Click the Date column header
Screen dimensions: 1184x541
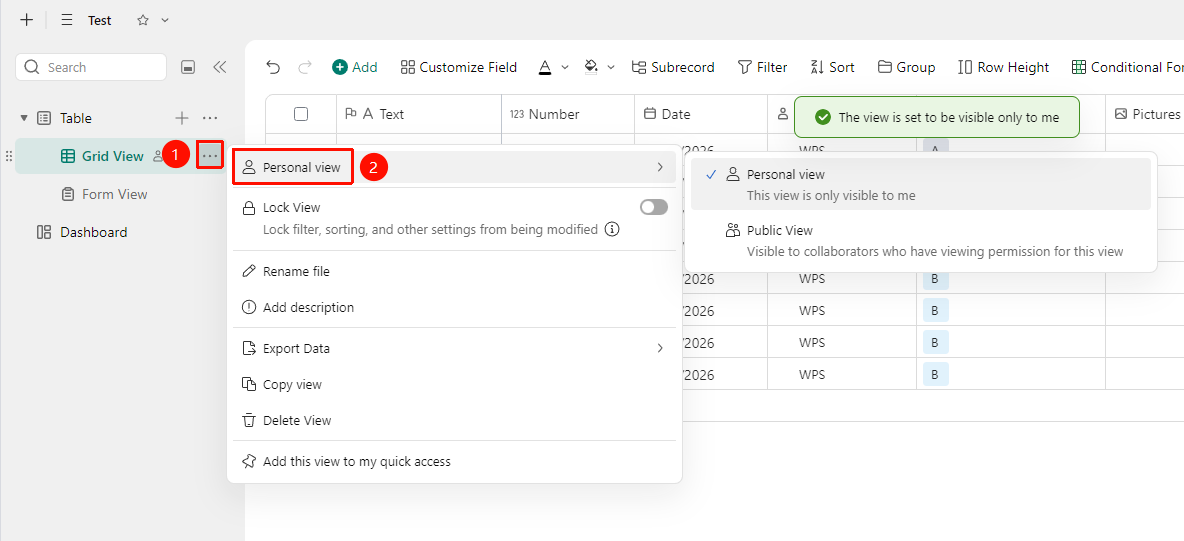(701, 114)
